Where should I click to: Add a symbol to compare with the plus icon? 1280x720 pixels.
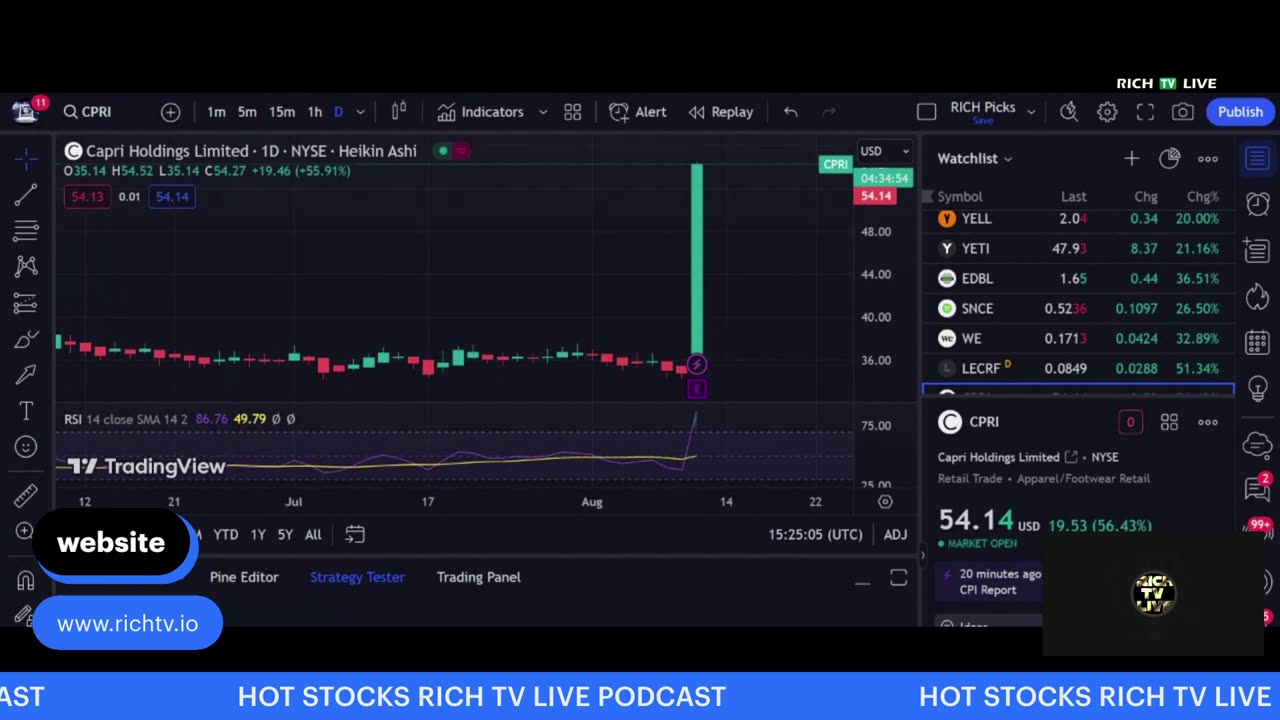point(171,112)
